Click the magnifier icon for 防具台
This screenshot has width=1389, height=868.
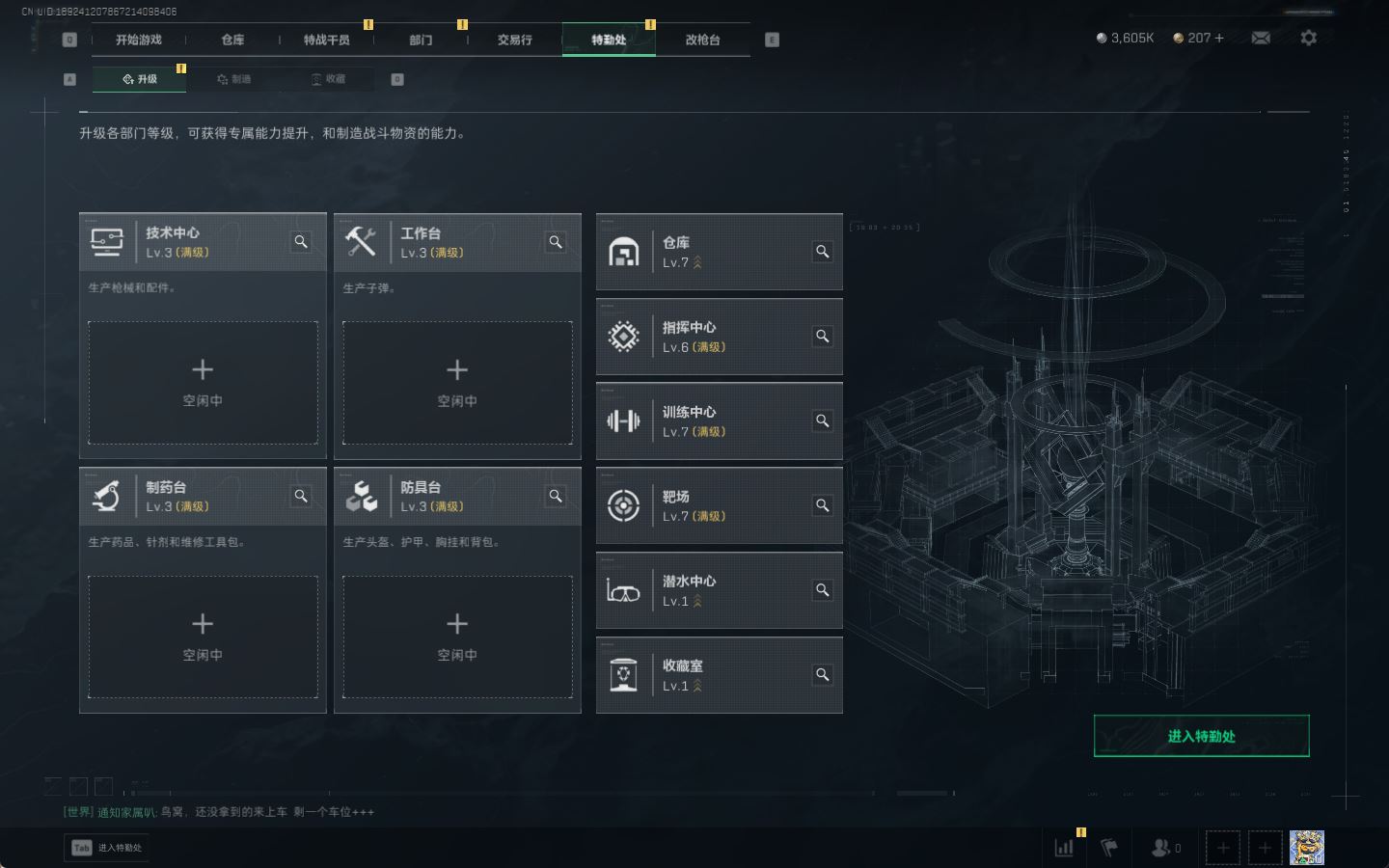(x=556, y=496)
